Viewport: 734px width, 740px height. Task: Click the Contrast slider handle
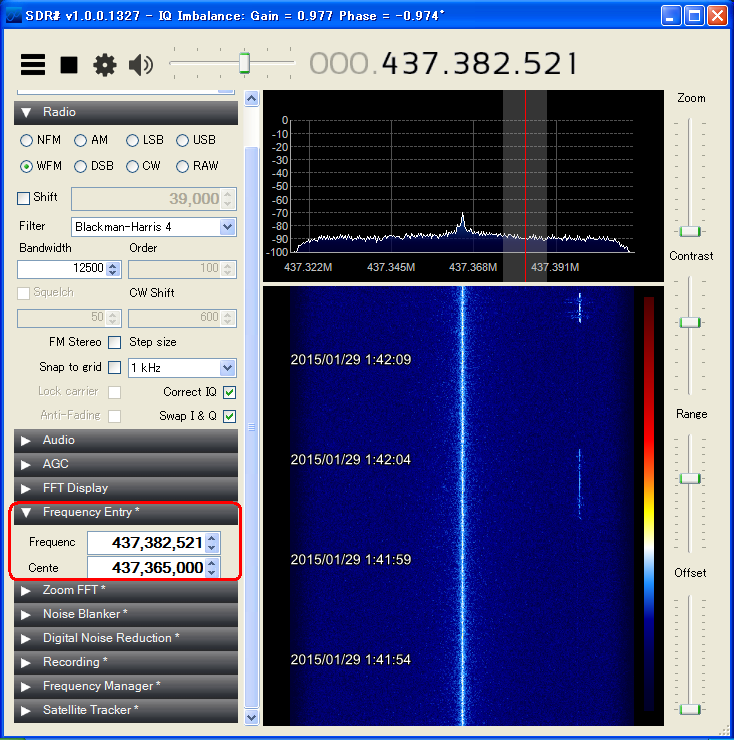point(690,323)
